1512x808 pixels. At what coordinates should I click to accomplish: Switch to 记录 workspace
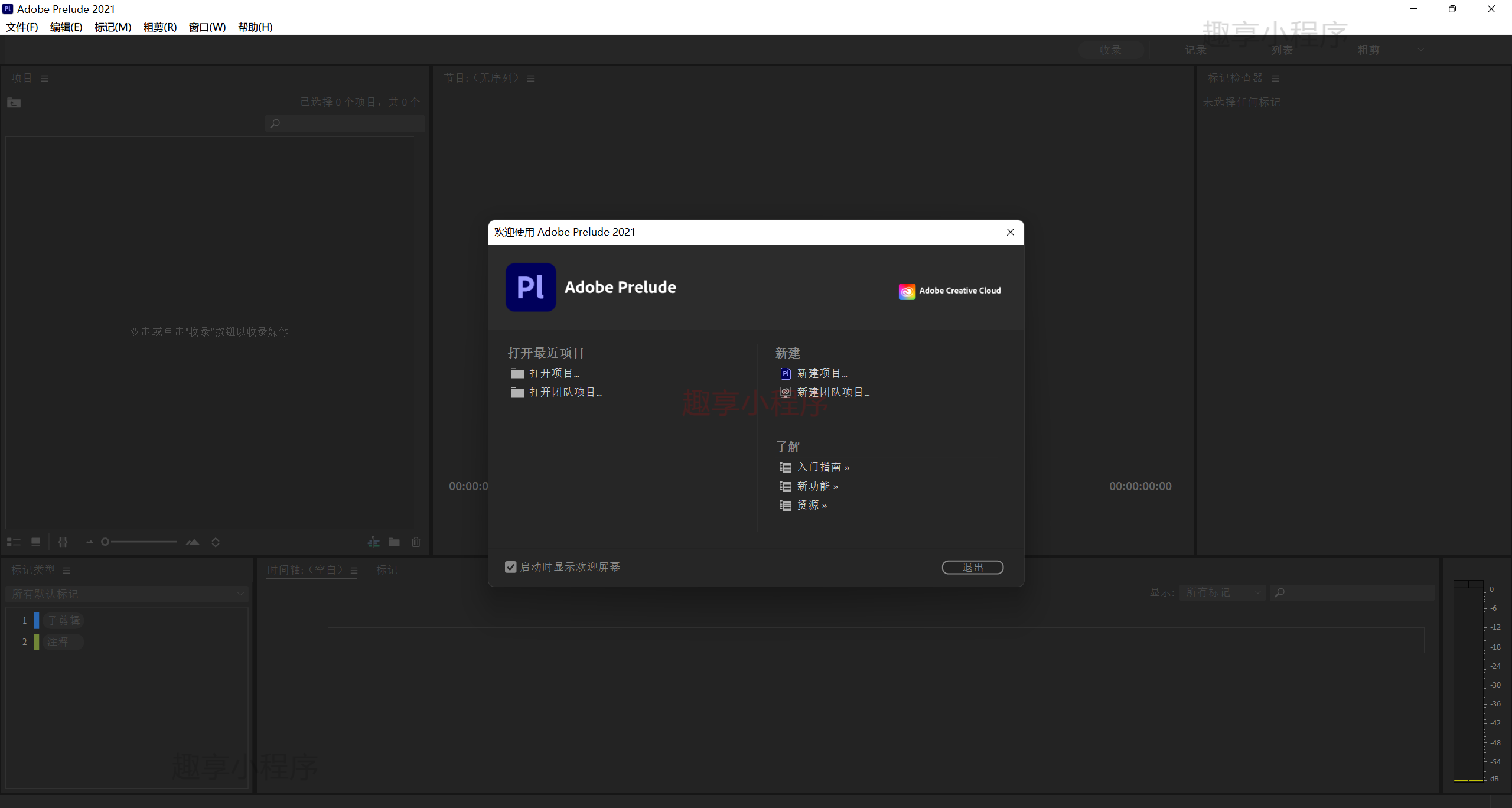[1195, 50]
